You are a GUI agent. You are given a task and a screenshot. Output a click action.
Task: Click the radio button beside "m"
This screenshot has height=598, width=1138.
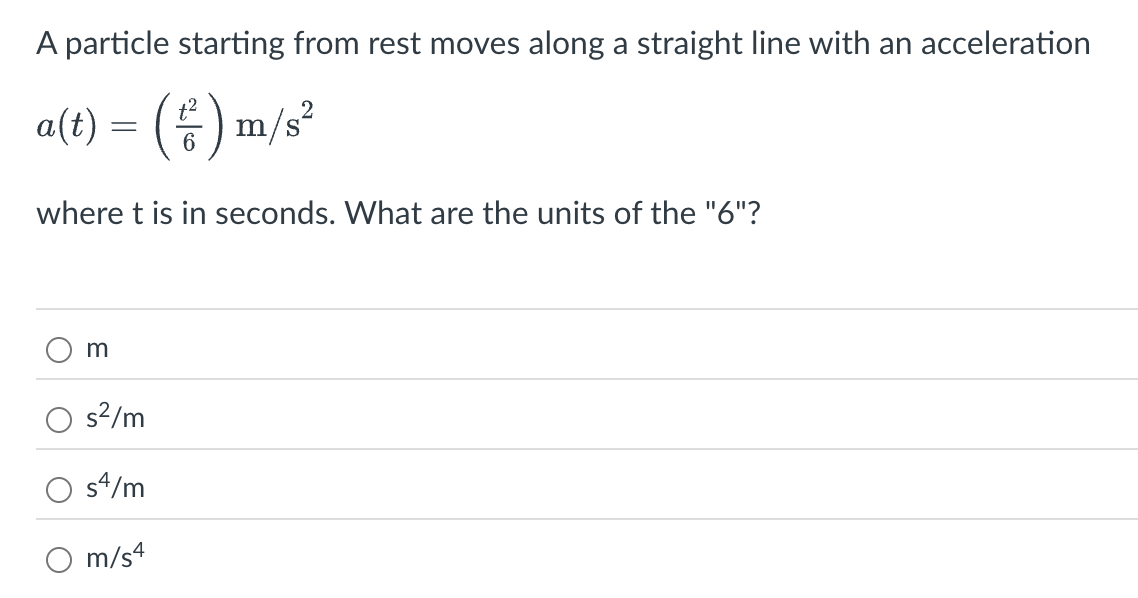[58, 348]
